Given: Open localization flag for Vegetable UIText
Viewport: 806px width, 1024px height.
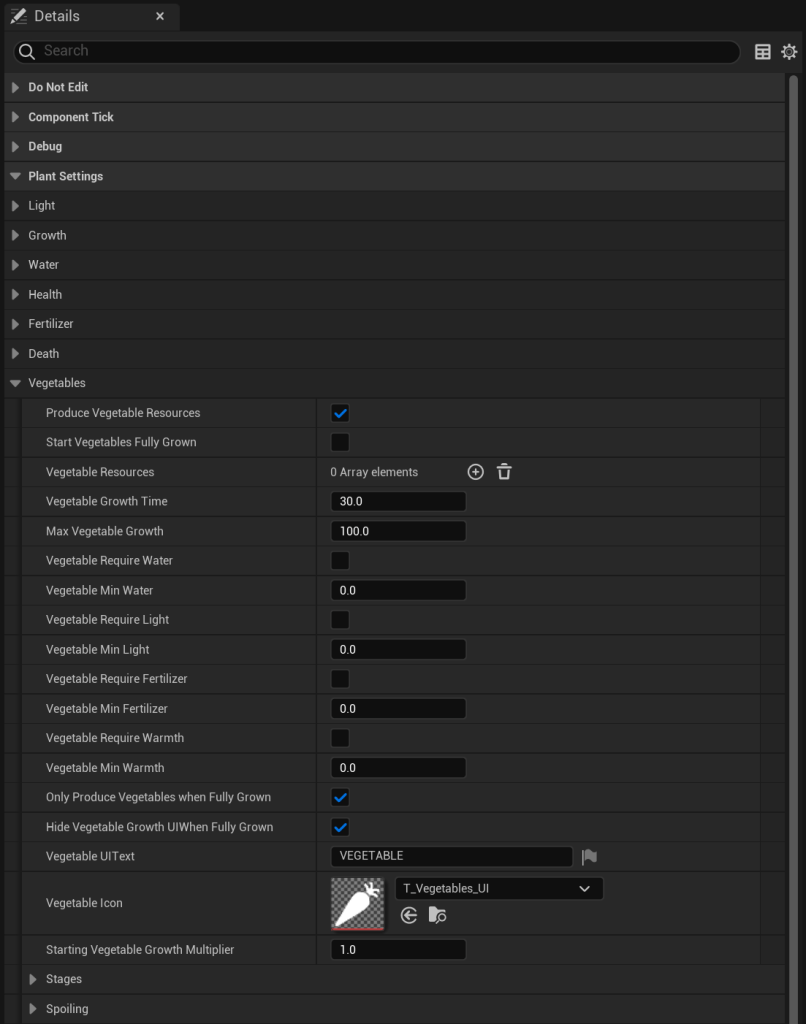Looking at the screenshot, I should pyautogui.click(x=589, y=856).
